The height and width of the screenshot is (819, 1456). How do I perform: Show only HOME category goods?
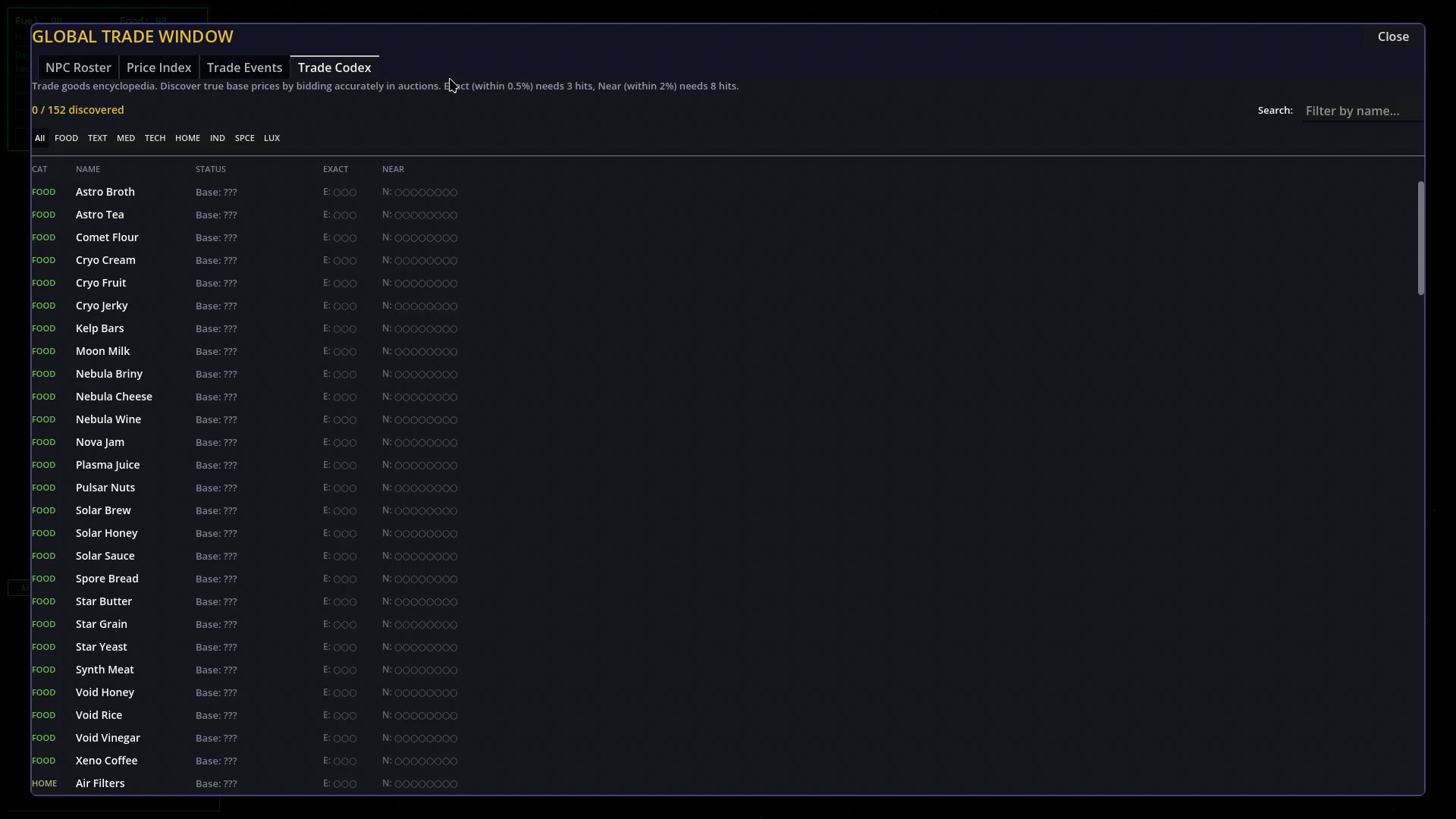click(x=187, y=138)
